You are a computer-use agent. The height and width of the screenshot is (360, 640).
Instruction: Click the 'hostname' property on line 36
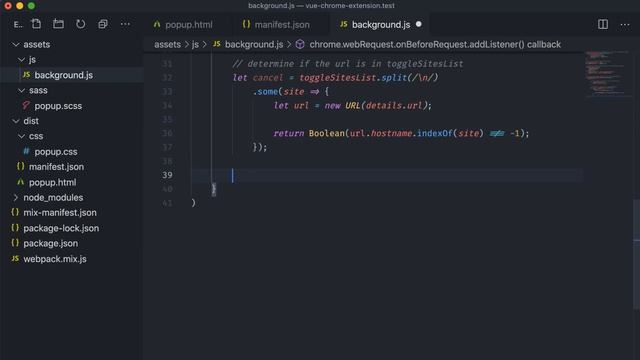[x=391, y=133]
